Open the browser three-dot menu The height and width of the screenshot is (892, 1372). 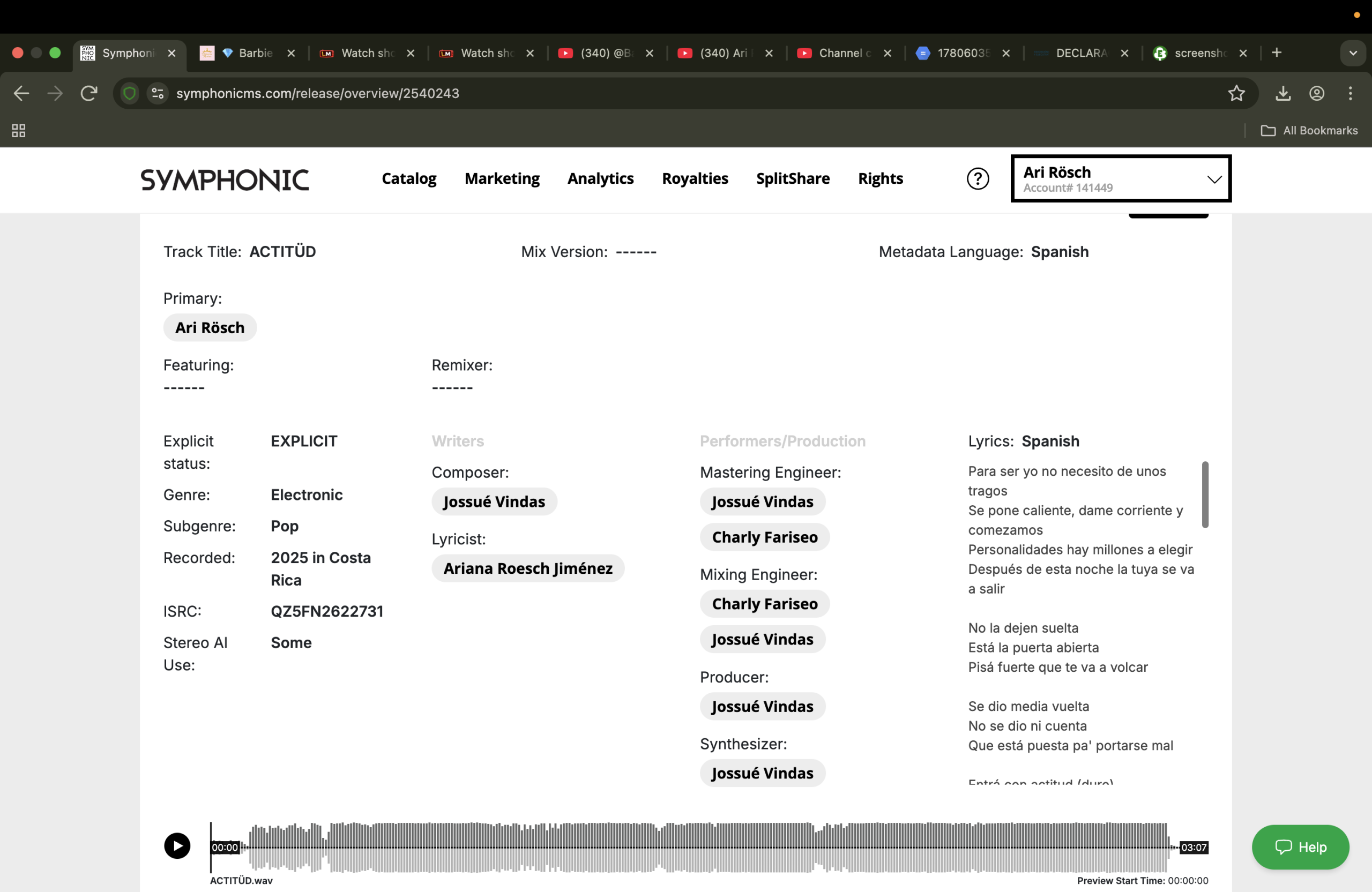pyautogui.click(x=1350, y=93)
